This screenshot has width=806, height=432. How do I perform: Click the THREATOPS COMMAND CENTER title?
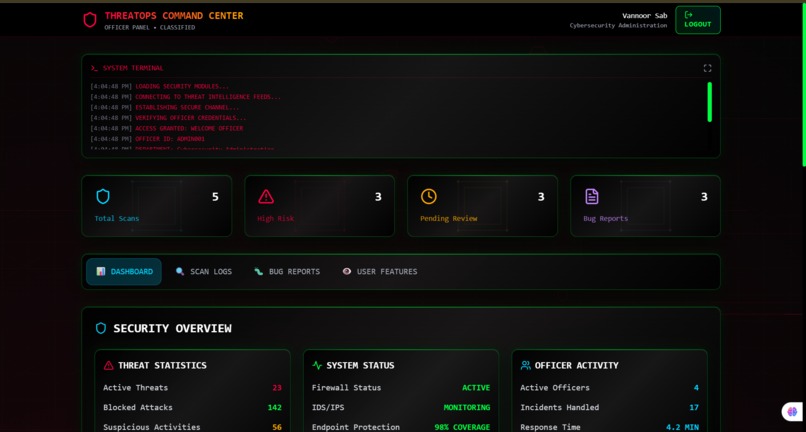[x=174, y=15]
